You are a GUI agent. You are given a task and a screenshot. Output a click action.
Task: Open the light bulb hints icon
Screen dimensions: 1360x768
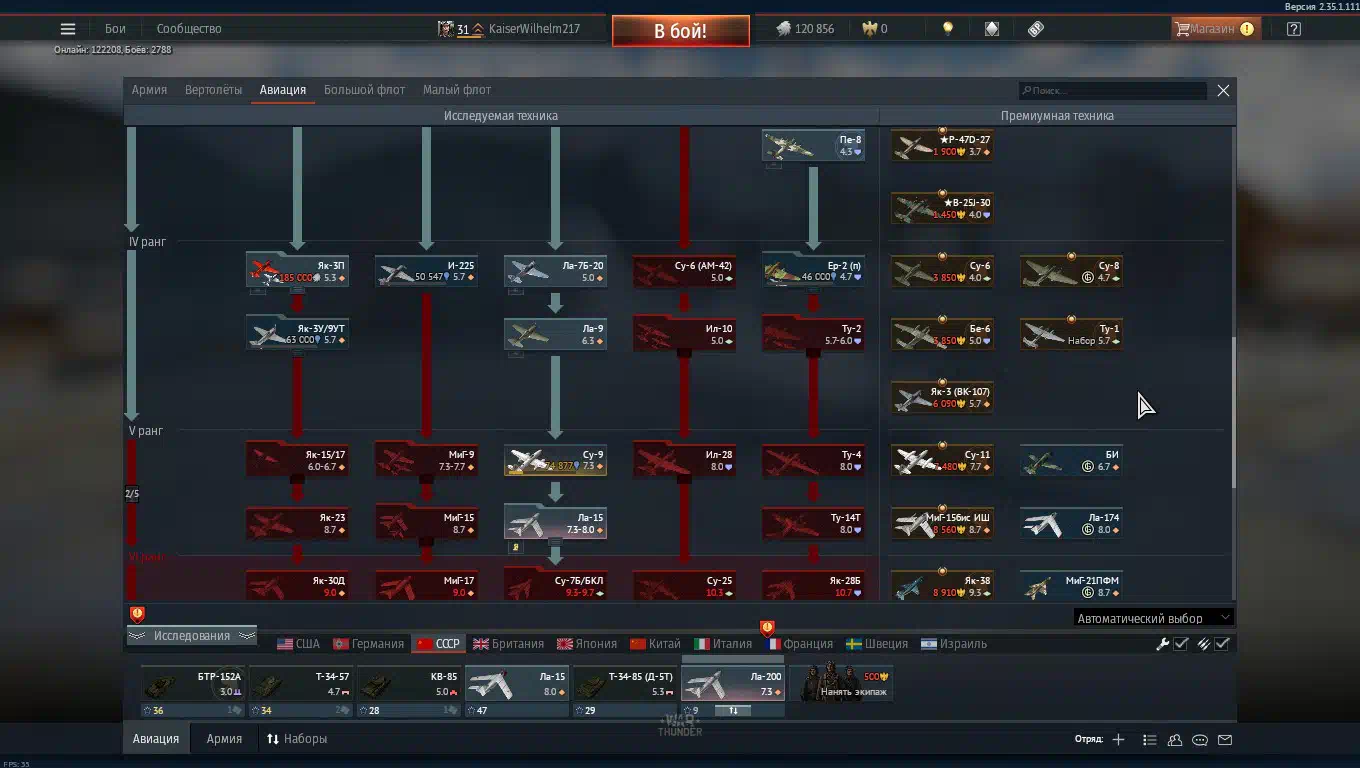(x=948, y=29)
